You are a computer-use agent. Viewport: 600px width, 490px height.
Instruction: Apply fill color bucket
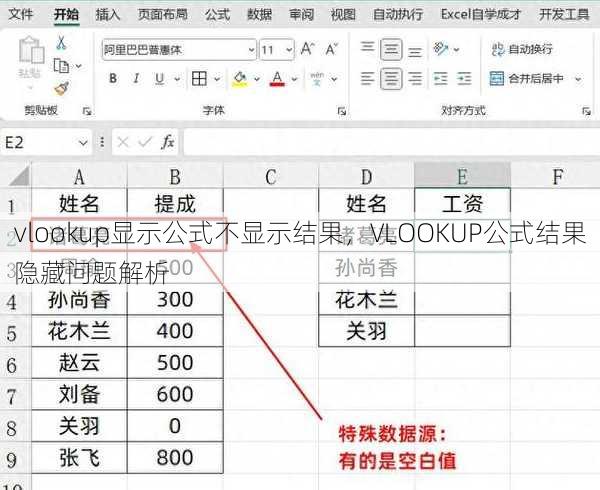click(x=240, y=79)
